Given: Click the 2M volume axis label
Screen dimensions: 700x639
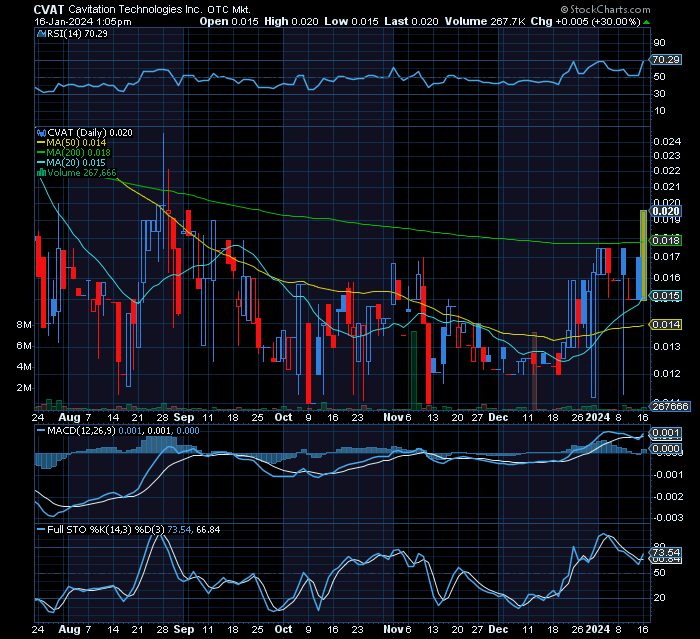Looking at the screenshot, I should (24, 388).
